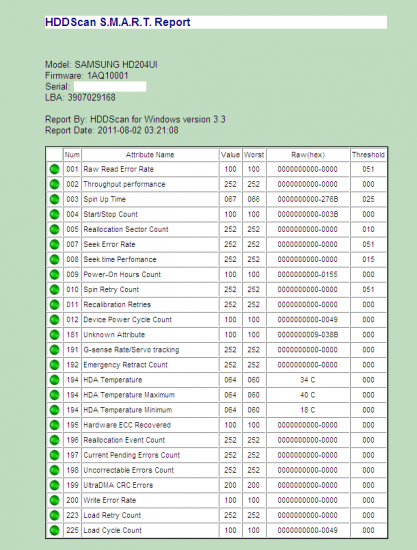Click the Seek time Perfomance threshold 015
417x550 pixels.
(368, 260)
